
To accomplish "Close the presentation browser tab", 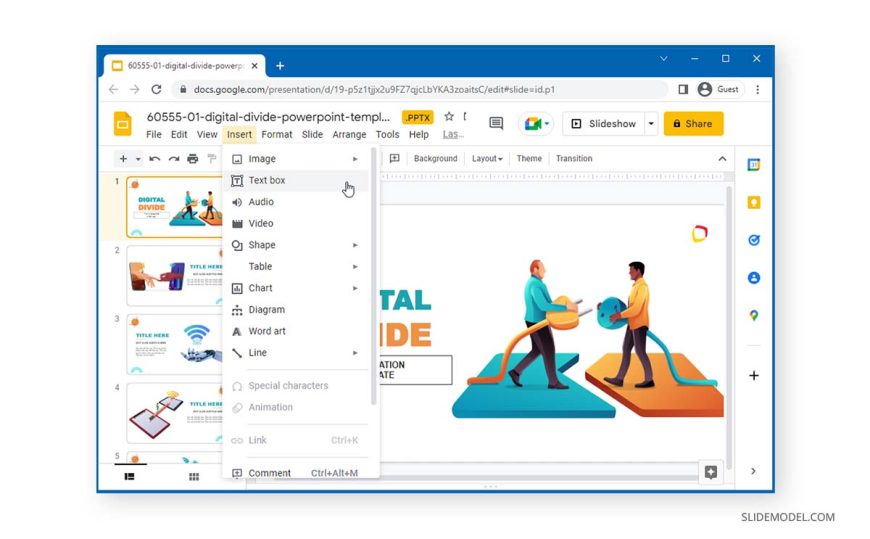I will 254,66.
